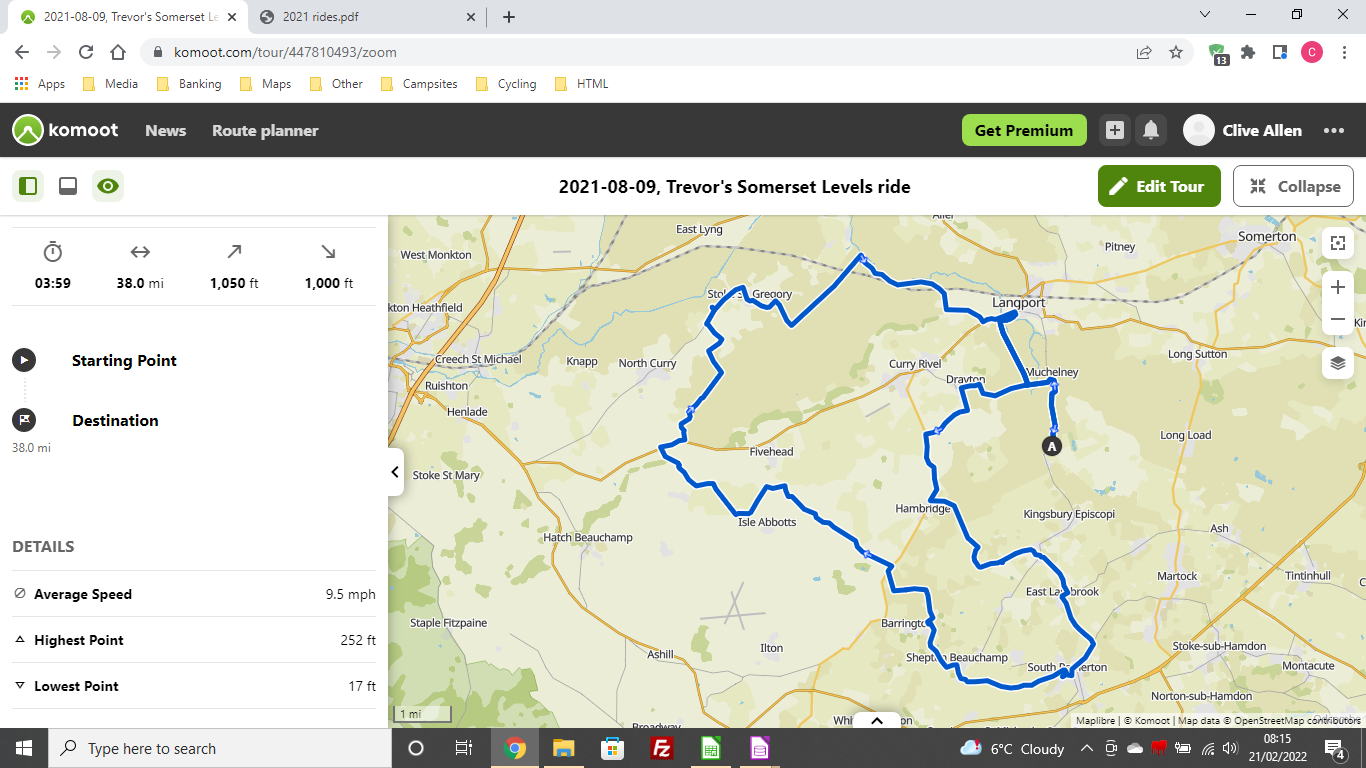This screenshot has height=768, width=1366.
Task: Open Maplibre attribution link
Action: click(1095, 720)
